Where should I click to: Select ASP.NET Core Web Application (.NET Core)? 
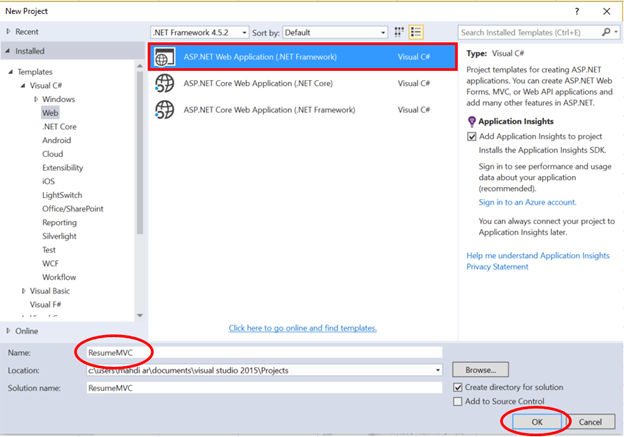(x=303, y=84)
